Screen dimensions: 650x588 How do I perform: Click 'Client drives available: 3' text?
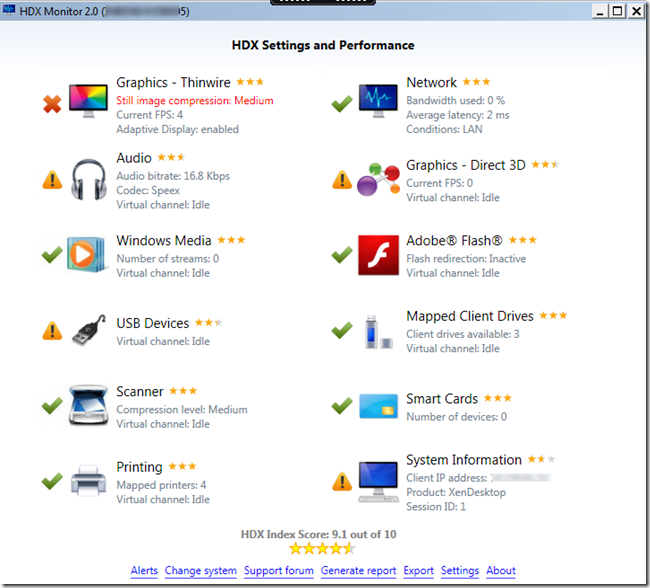click(463, 334)
